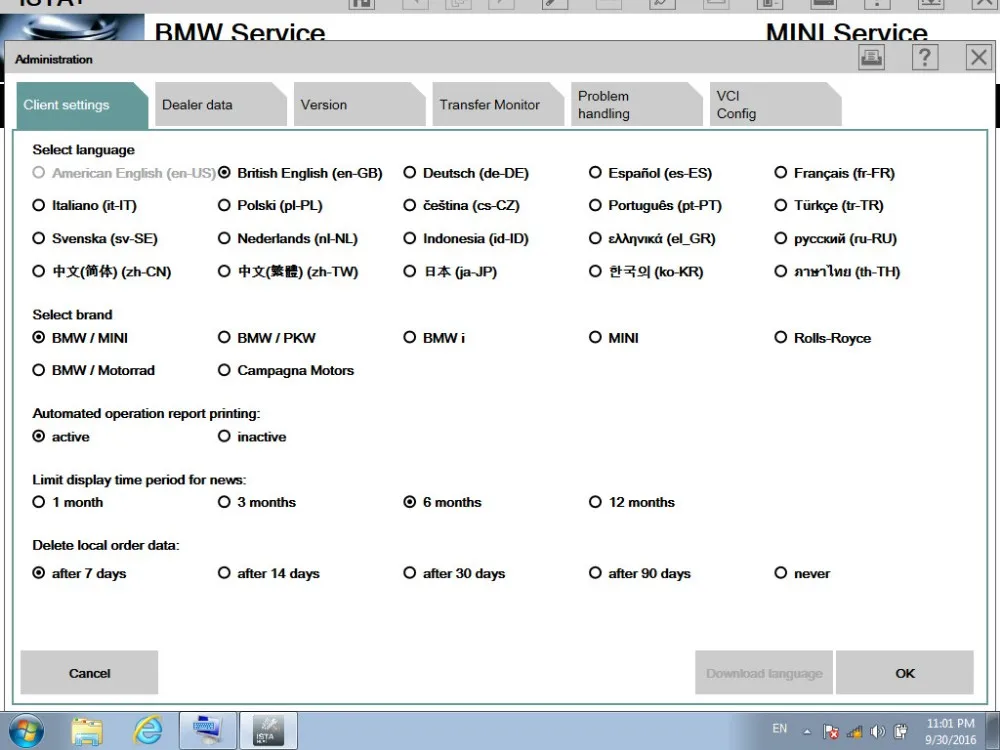1000x750 pixels.
Task: Close the Administration dialog with X icon
Action: (x=978, y=58)
